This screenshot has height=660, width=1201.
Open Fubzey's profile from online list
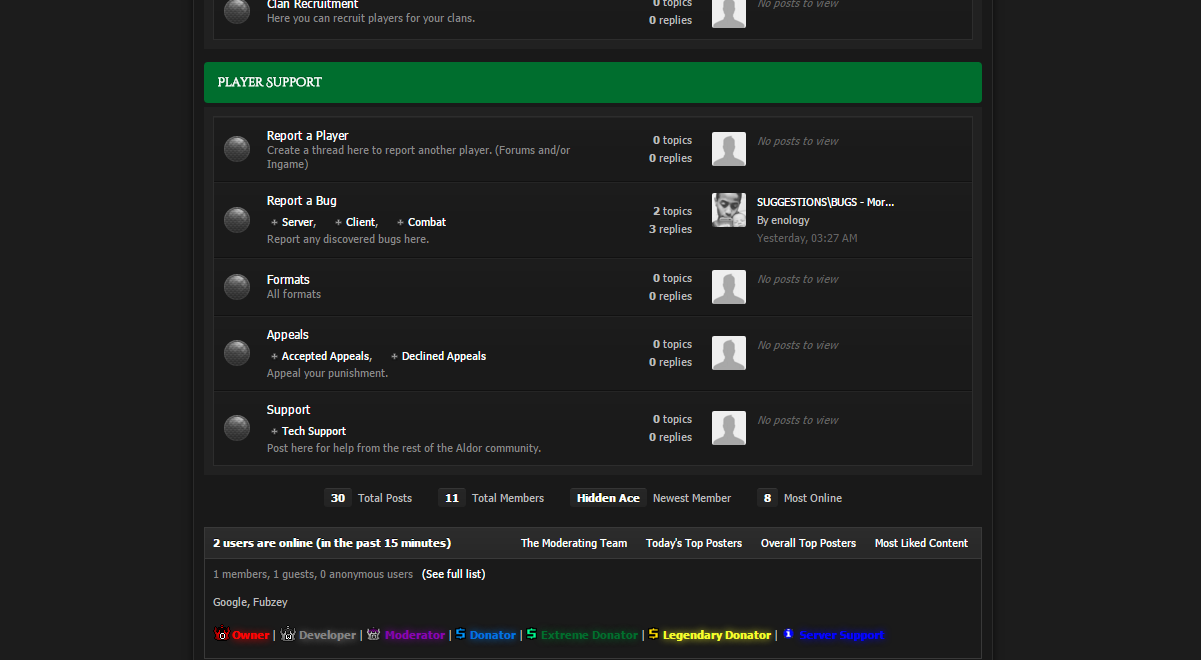point(270,602)
